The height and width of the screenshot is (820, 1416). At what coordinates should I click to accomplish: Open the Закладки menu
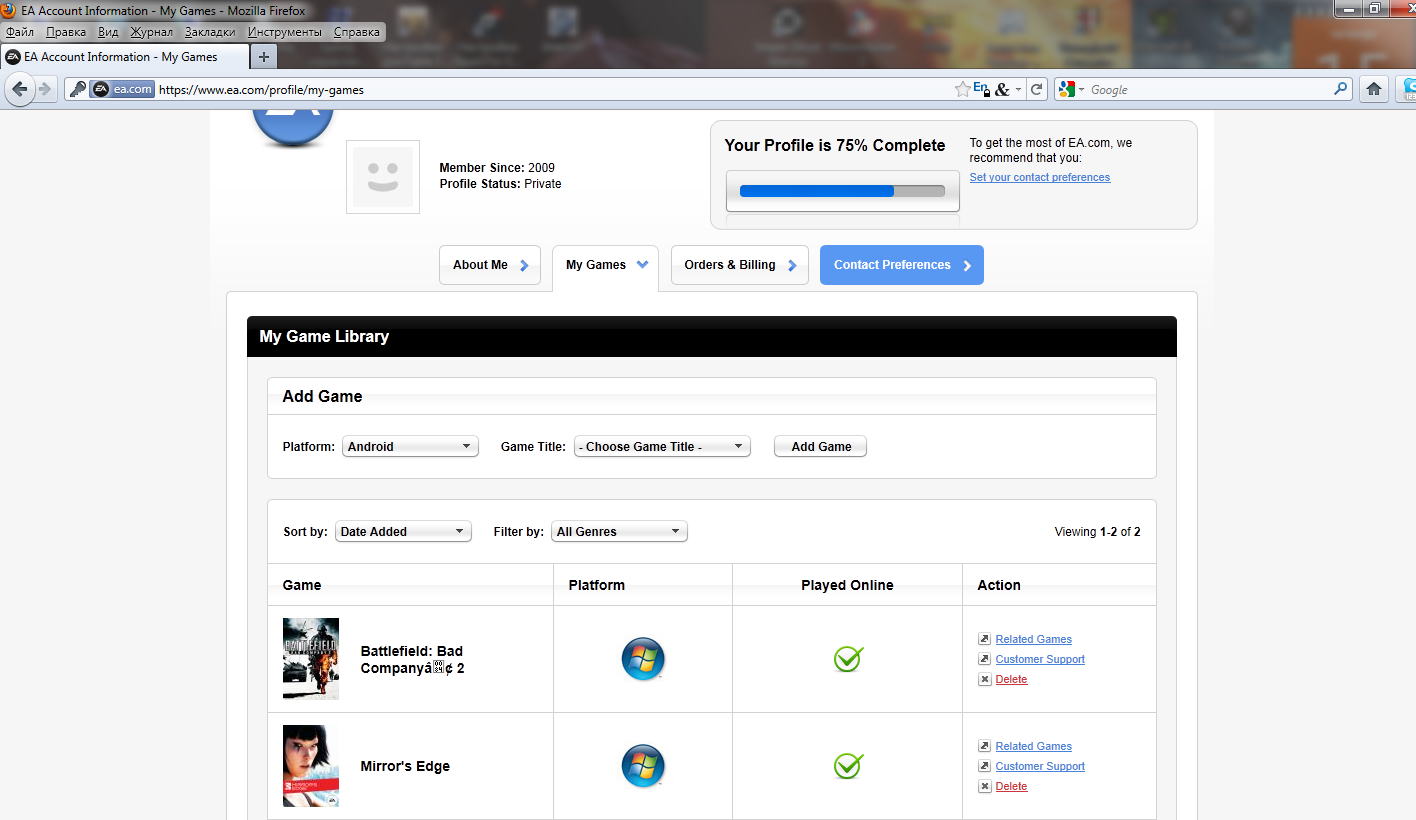point(210,32)
